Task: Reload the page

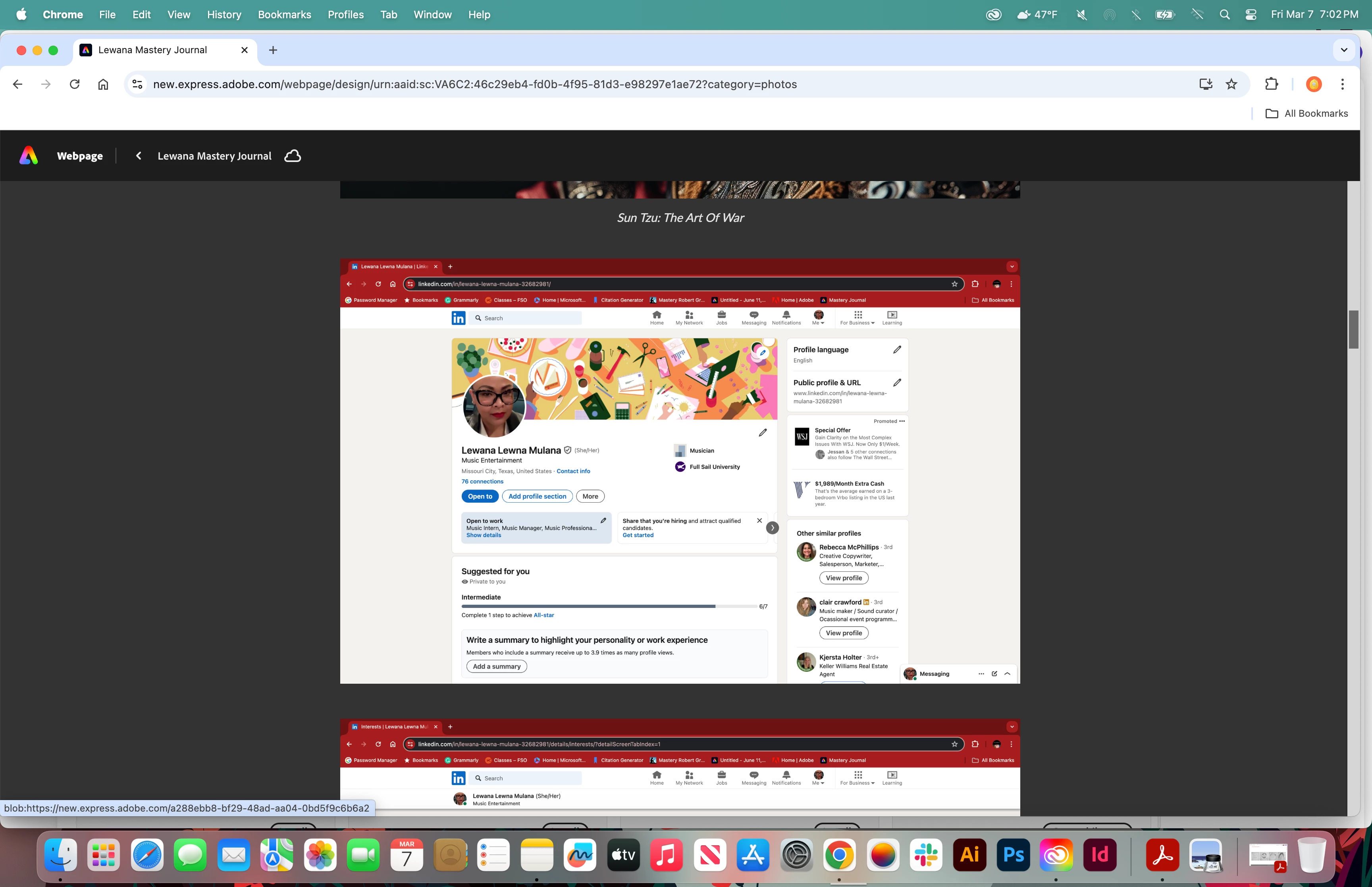Action: [74, 84]
